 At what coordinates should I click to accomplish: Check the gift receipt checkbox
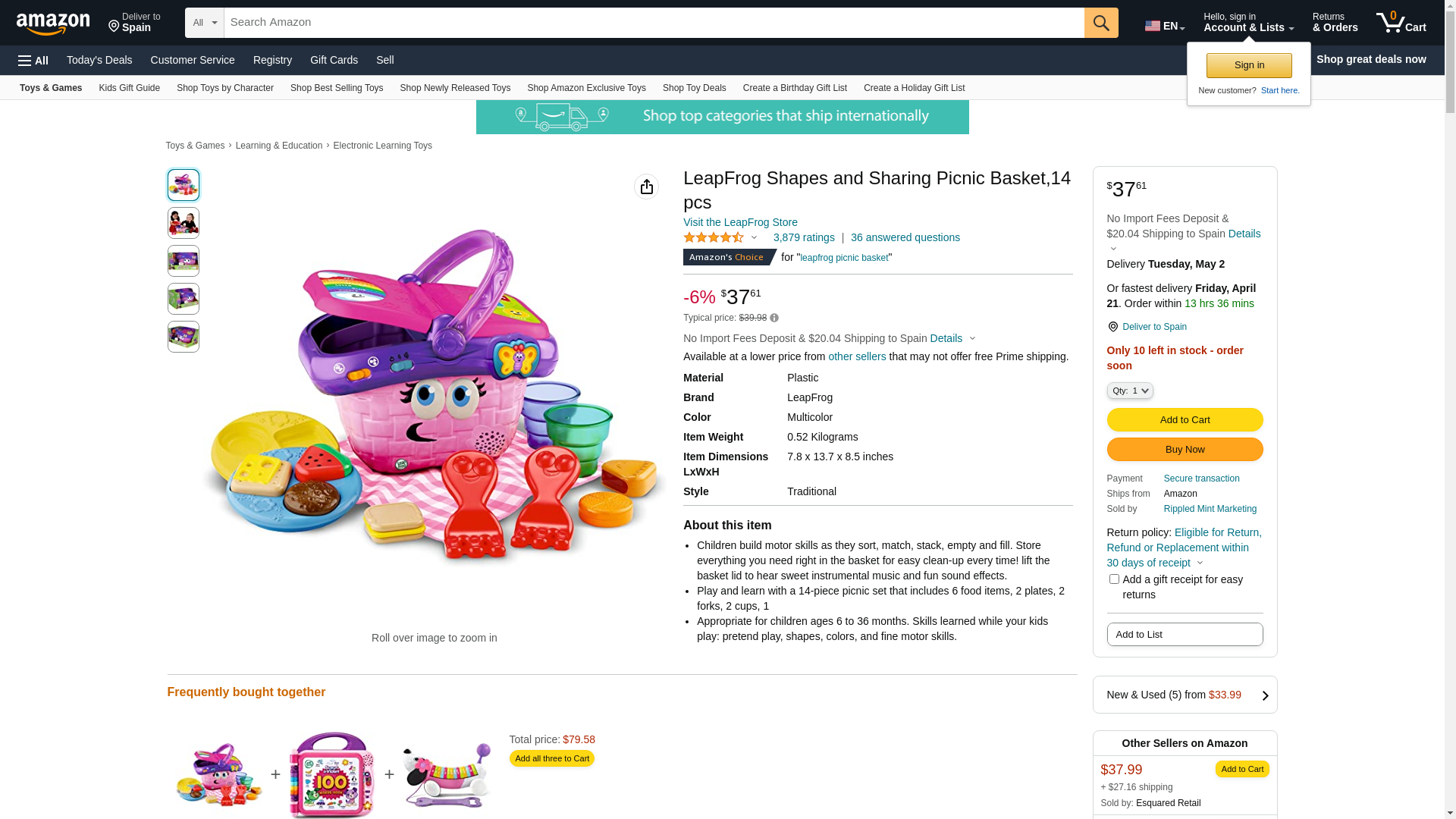pyautogui.click(x=1114, y=579)
